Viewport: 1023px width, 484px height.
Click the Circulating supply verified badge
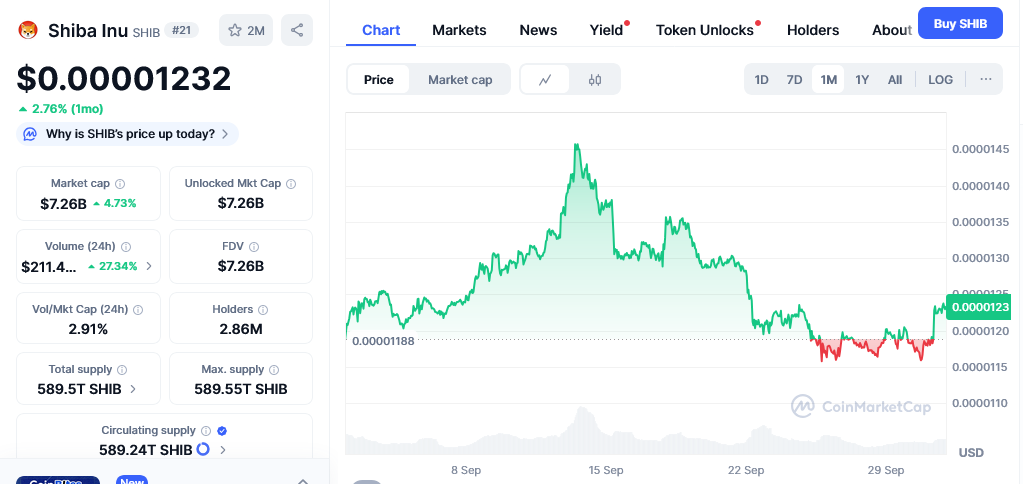(222, 430)
